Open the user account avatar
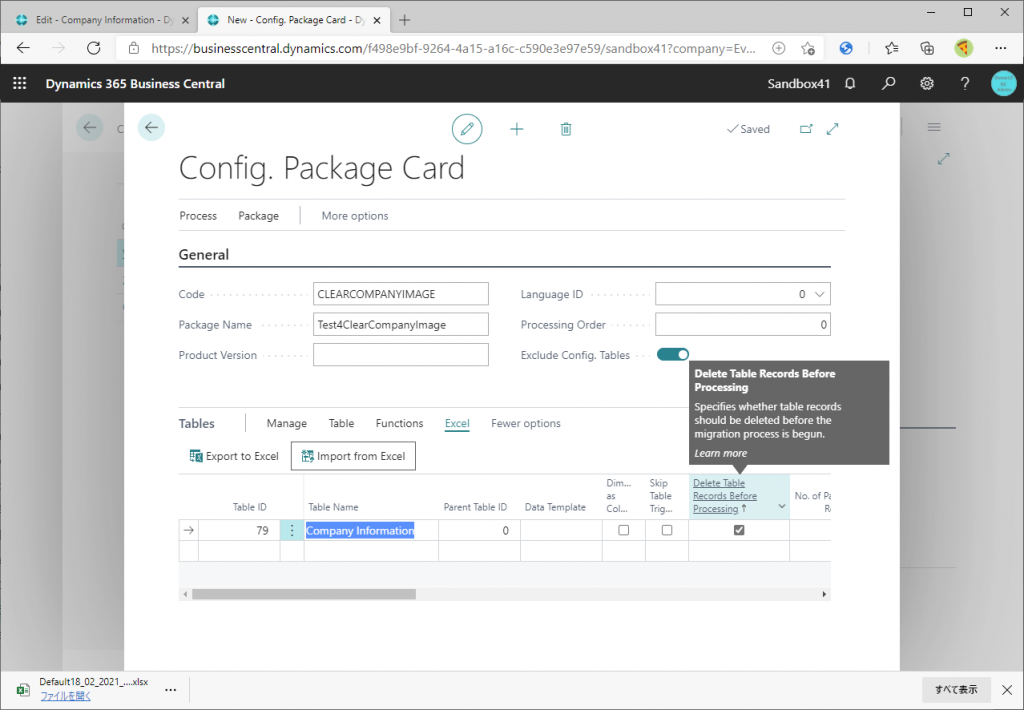This screenshot has height=710, width=1024. coord(1003,83)
